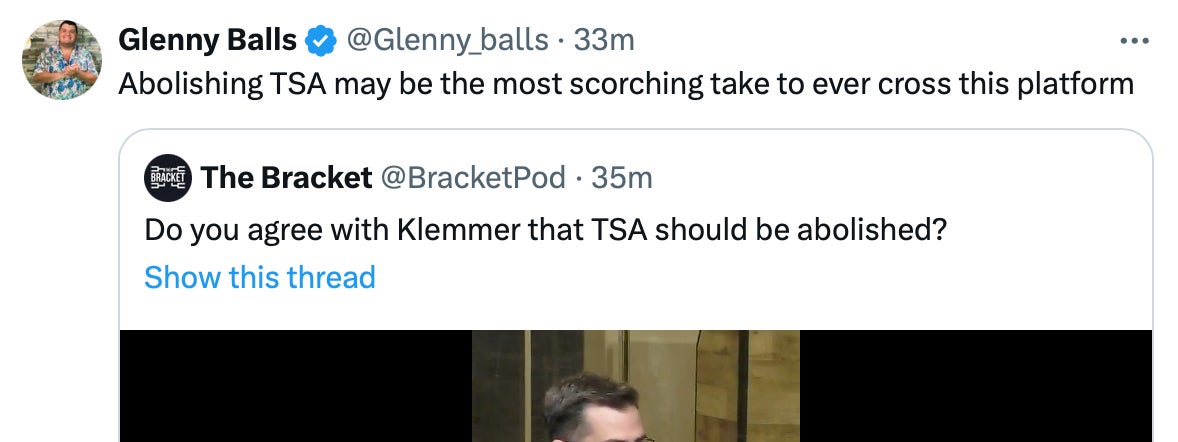Open the Glenny Balls display name link
Image resolution: width=1178 pixels, height=442 pixels.
click(x=208, y=41)
